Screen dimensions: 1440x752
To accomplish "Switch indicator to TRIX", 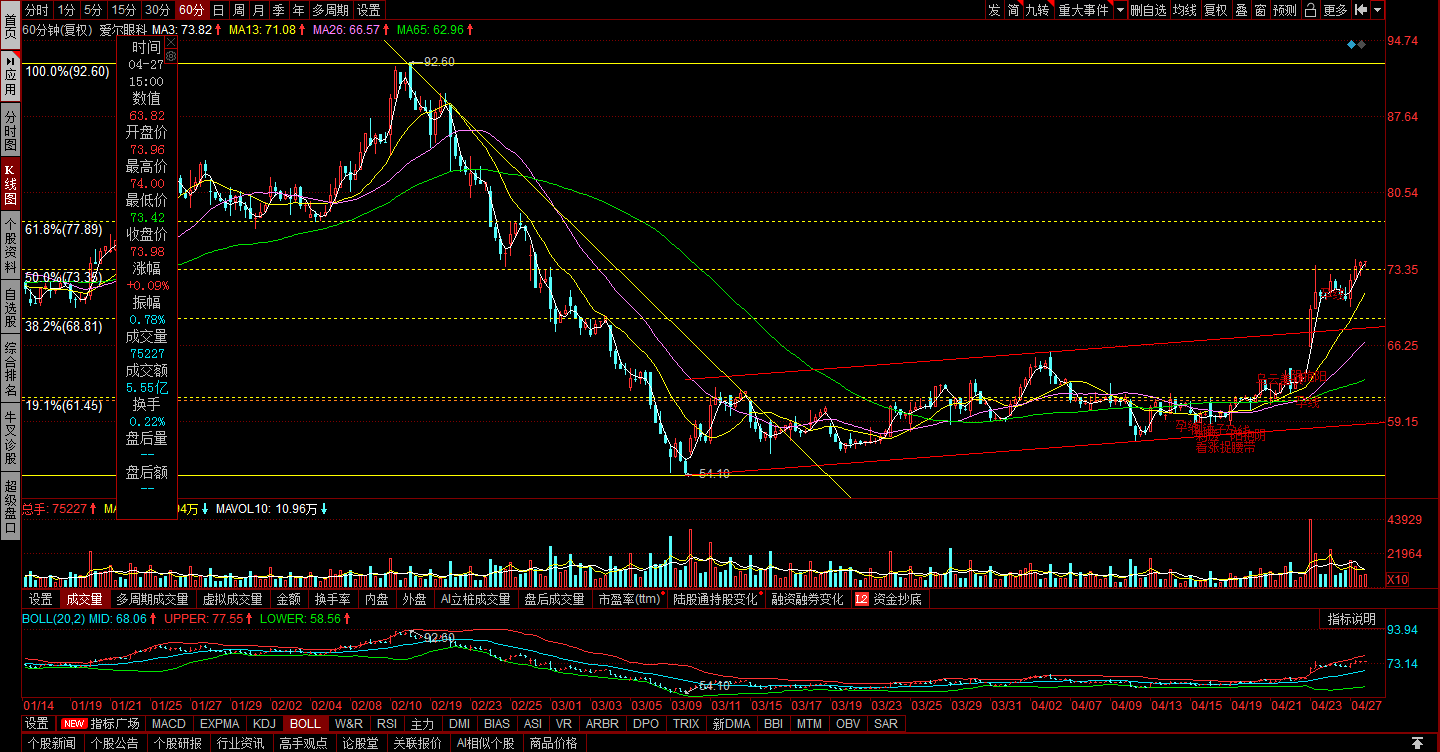I will [x=686, y=723].
